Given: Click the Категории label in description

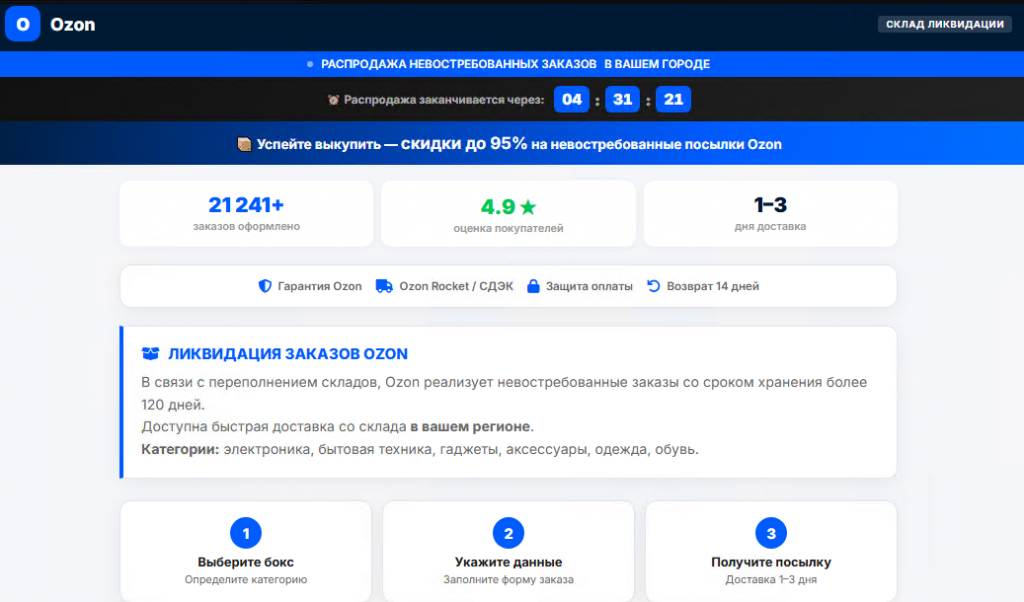Looking at the screenshot, I should [x=180, y=449].
